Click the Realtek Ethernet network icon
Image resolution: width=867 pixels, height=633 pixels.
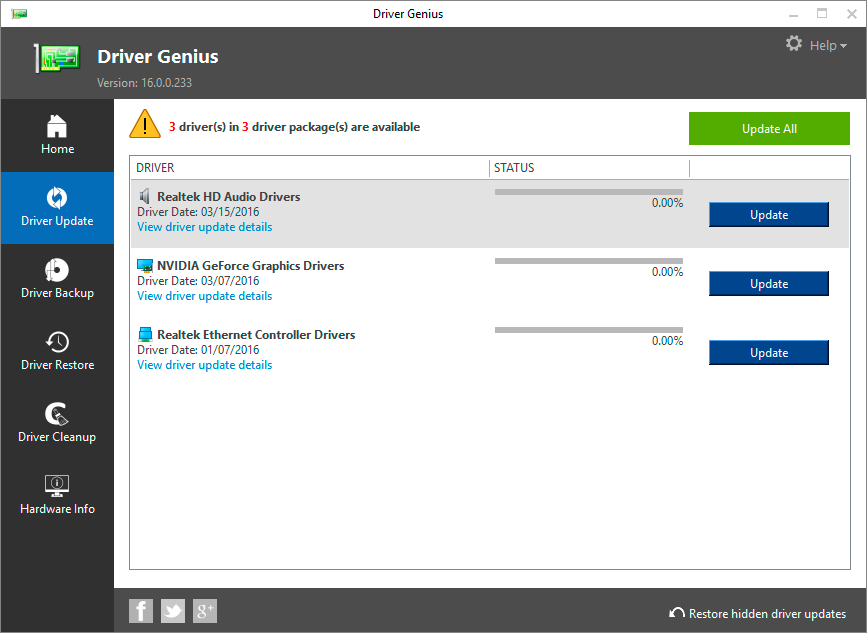tap(145, 334)
